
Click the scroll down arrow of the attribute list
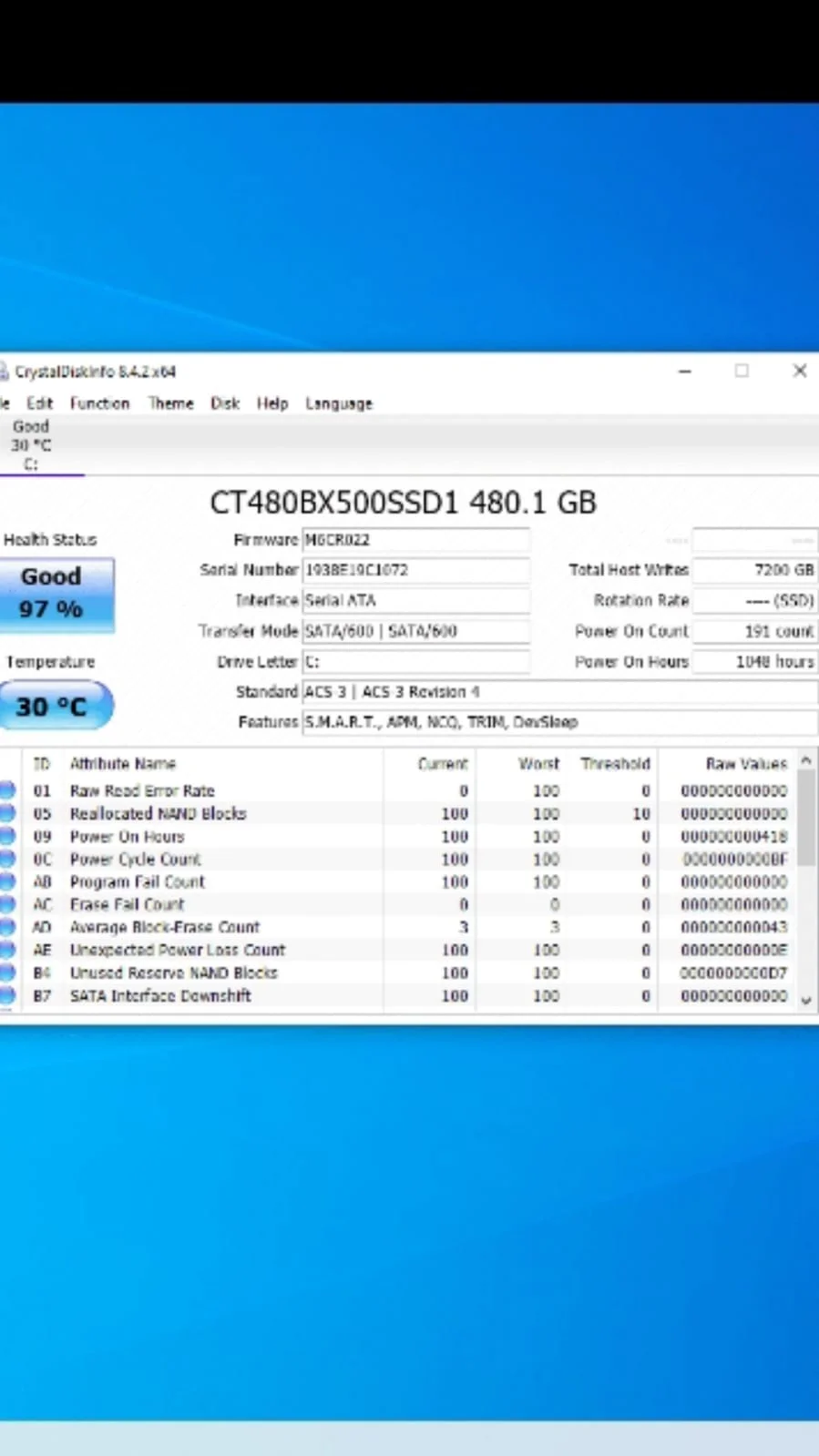(x=806, y=1000)
